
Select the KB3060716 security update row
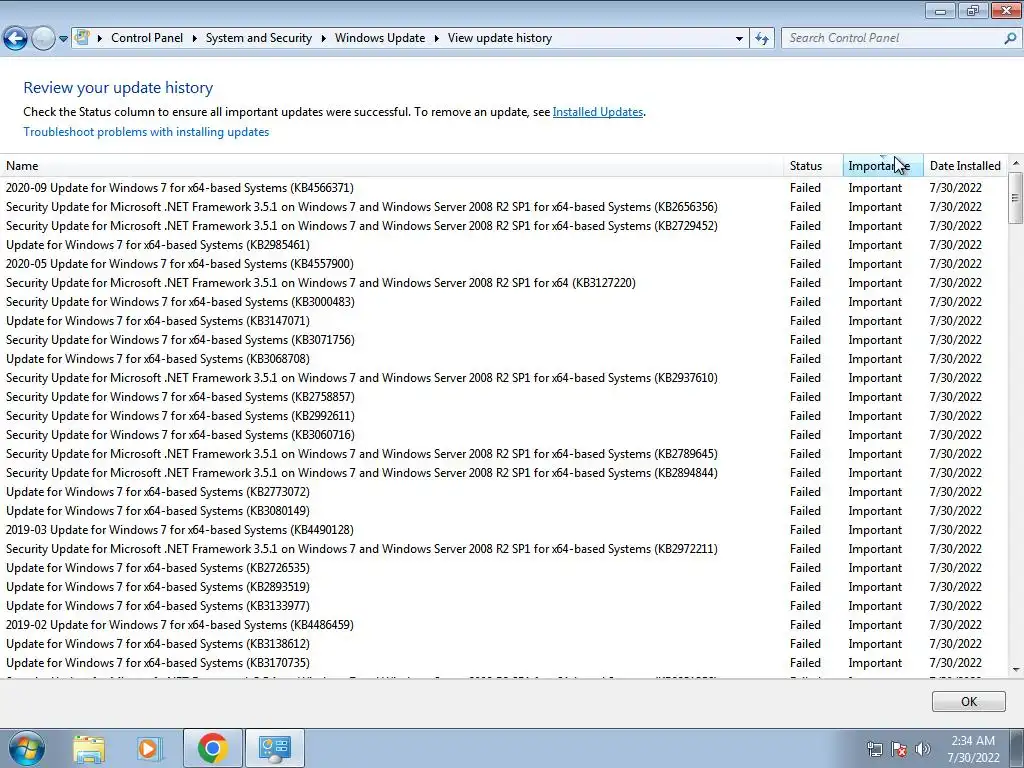[503, 435]
